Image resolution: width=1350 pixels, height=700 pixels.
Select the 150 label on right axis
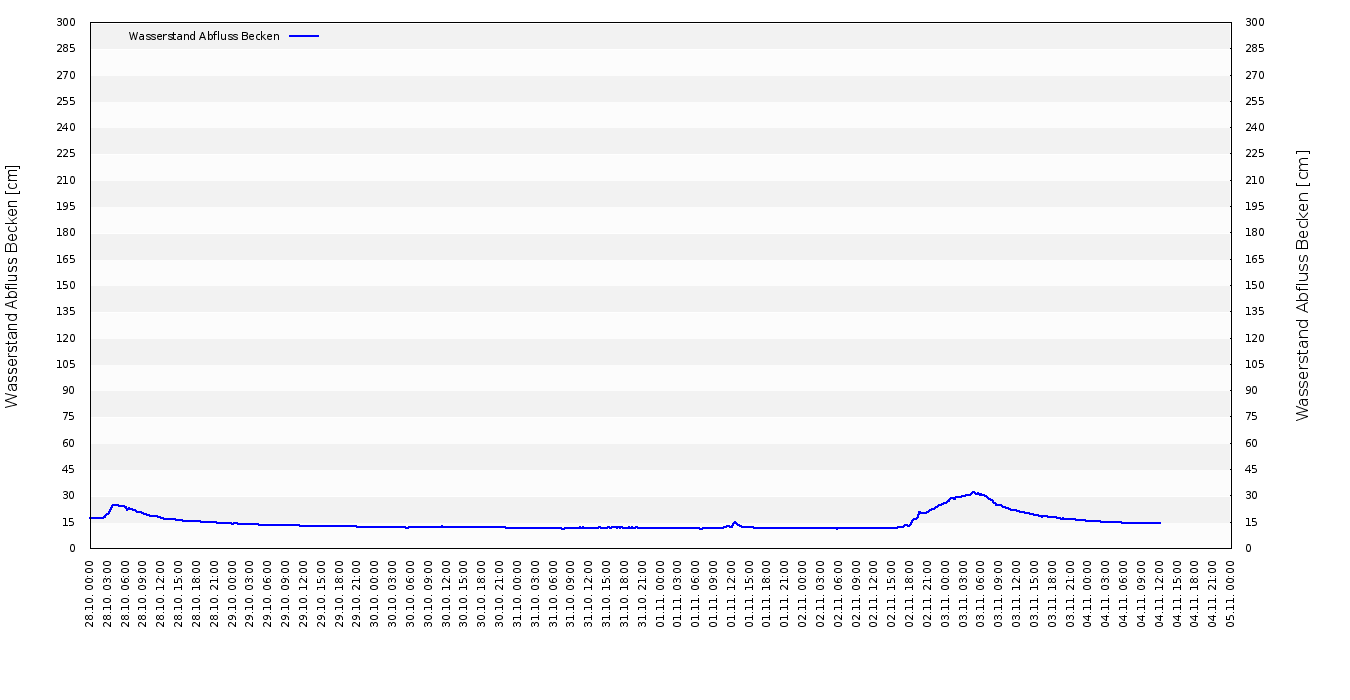[x=1254, y=286]
